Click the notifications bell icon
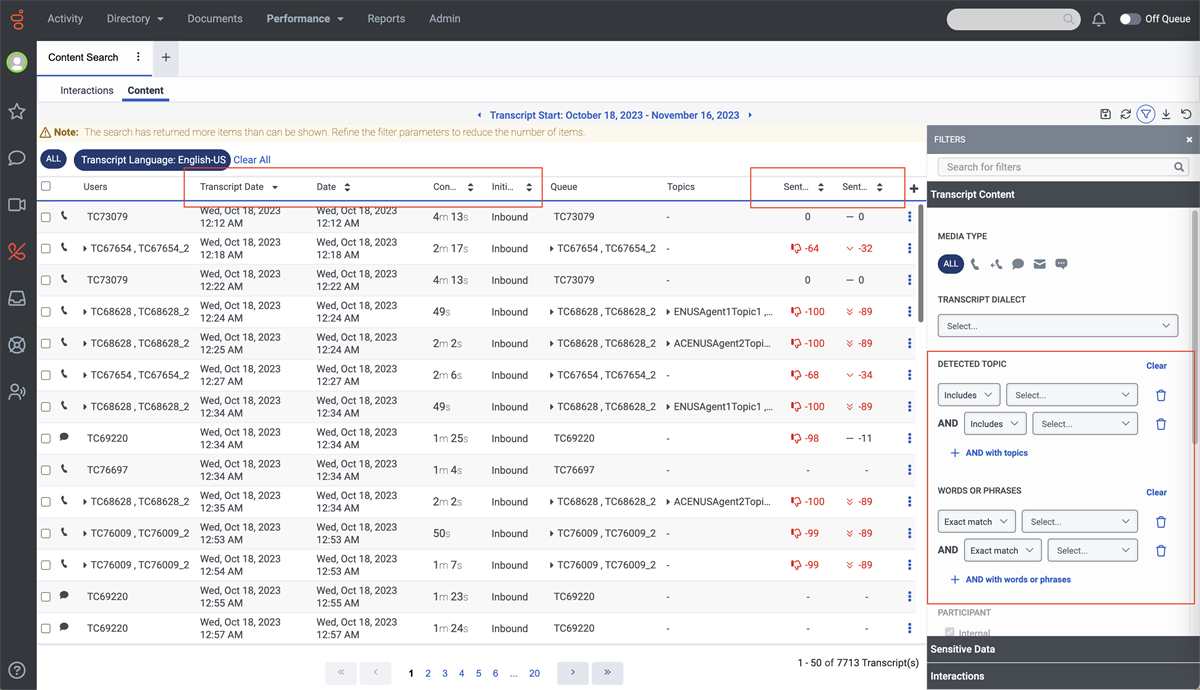This screenshot has width=1200, height=690. pyautogui.click(x=1099, y=19)
